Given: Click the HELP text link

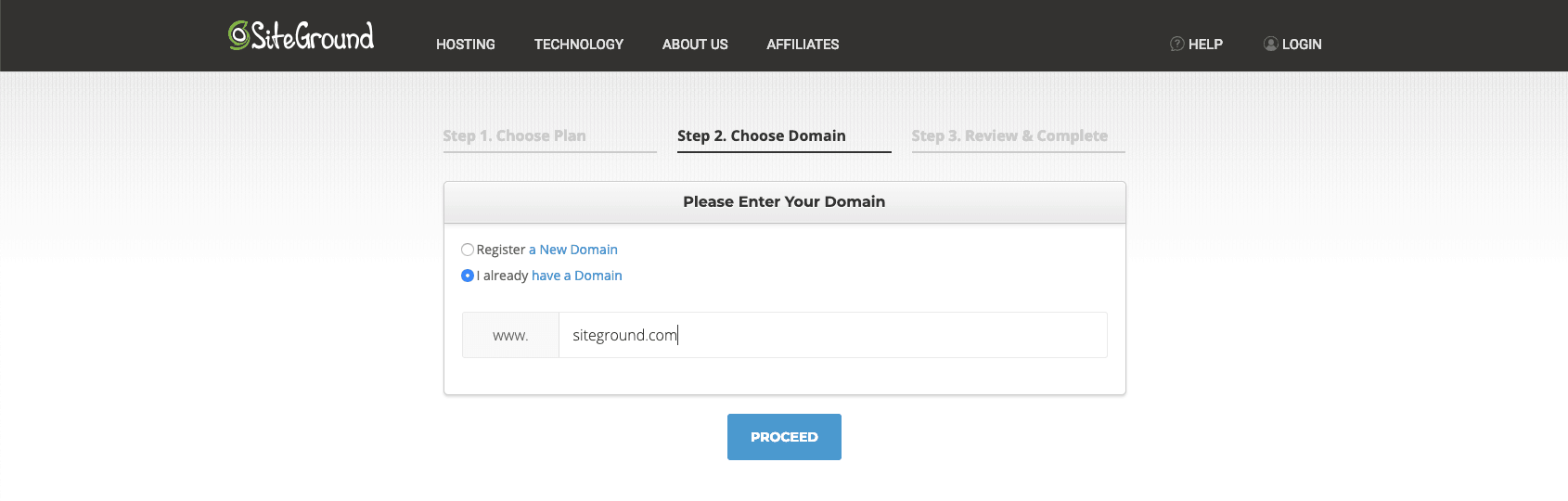Looking at the screenshot, I should pyautogui.click(x=1205, y=45).
